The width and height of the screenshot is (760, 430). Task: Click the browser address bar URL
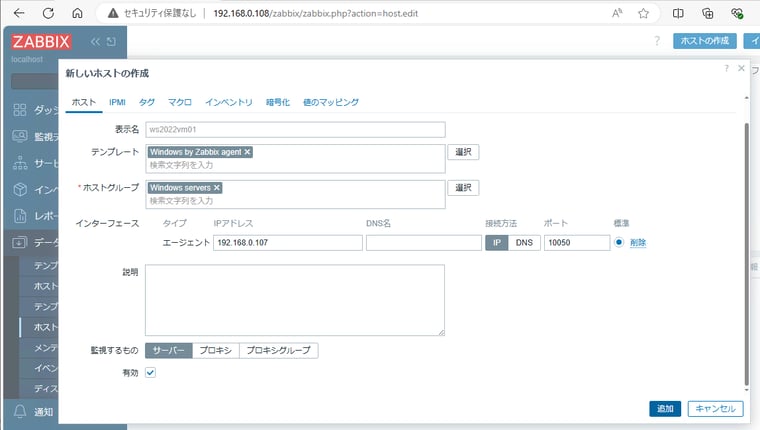pos(316,13)
